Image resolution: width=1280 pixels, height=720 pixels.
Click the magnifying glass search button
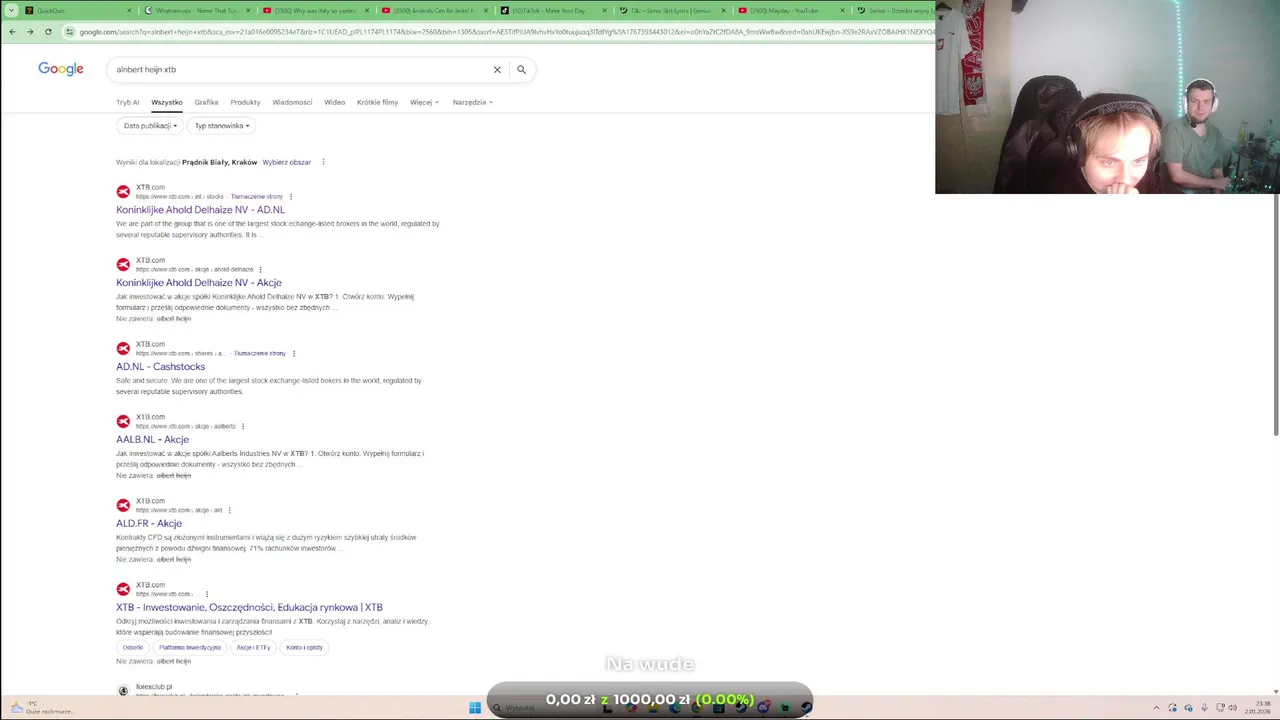coord(521,70)
